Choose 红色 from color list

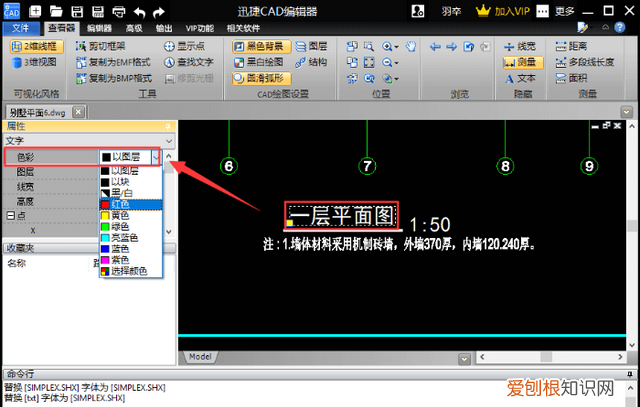click(131, 204)
